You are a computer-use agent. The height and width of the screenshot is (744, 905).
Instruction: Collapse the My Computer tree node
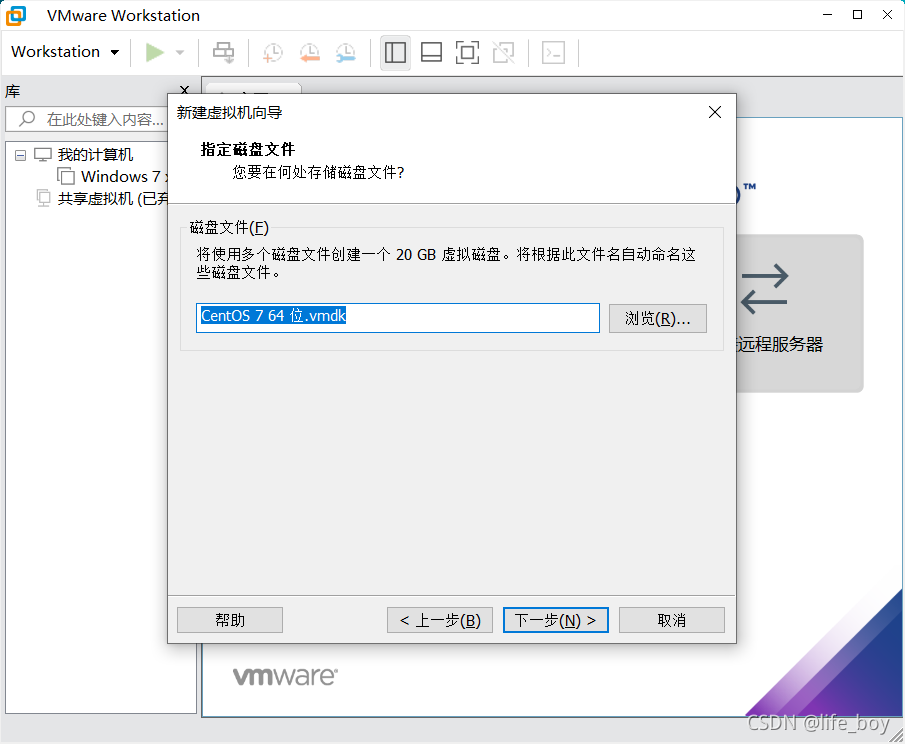click(x=20, y=155)
